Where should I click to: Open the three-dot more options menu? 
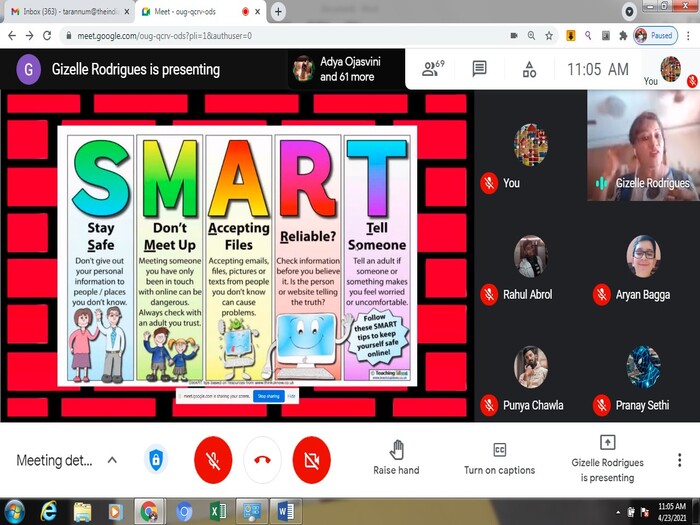click(679, 460)
